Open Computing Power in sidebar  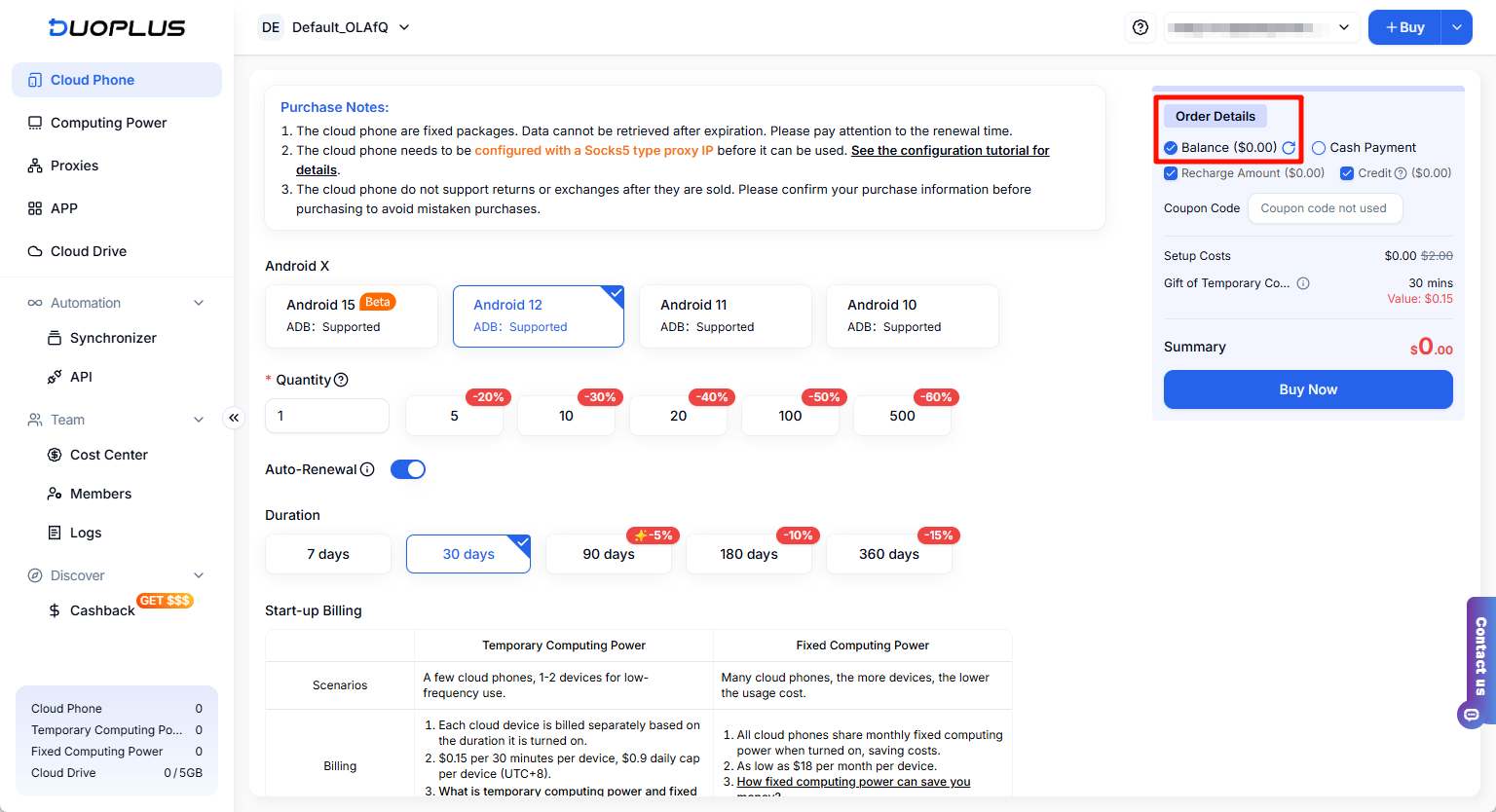[x=108, y=123]
